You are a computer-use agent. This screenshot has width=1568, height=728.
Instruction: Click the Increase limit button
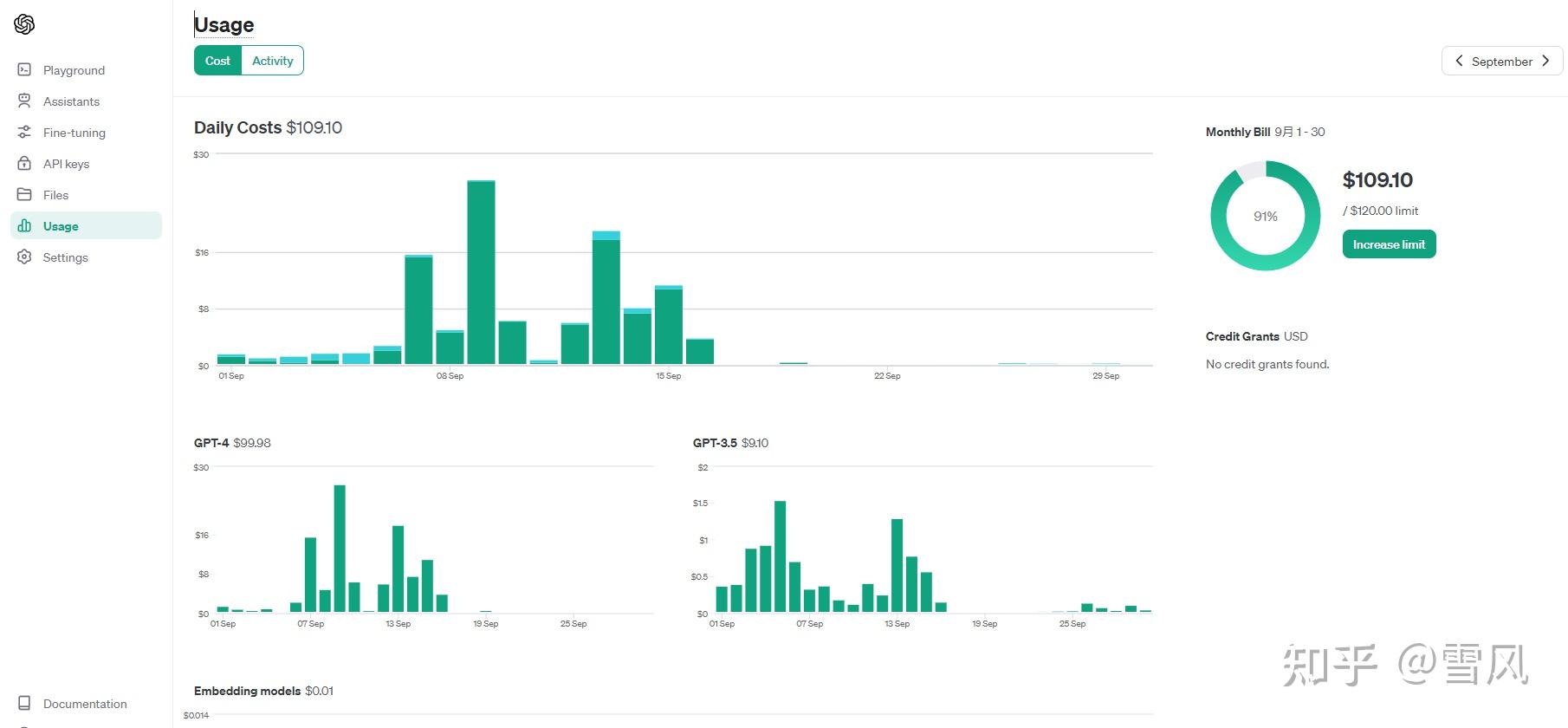(x=1389, y=244)
